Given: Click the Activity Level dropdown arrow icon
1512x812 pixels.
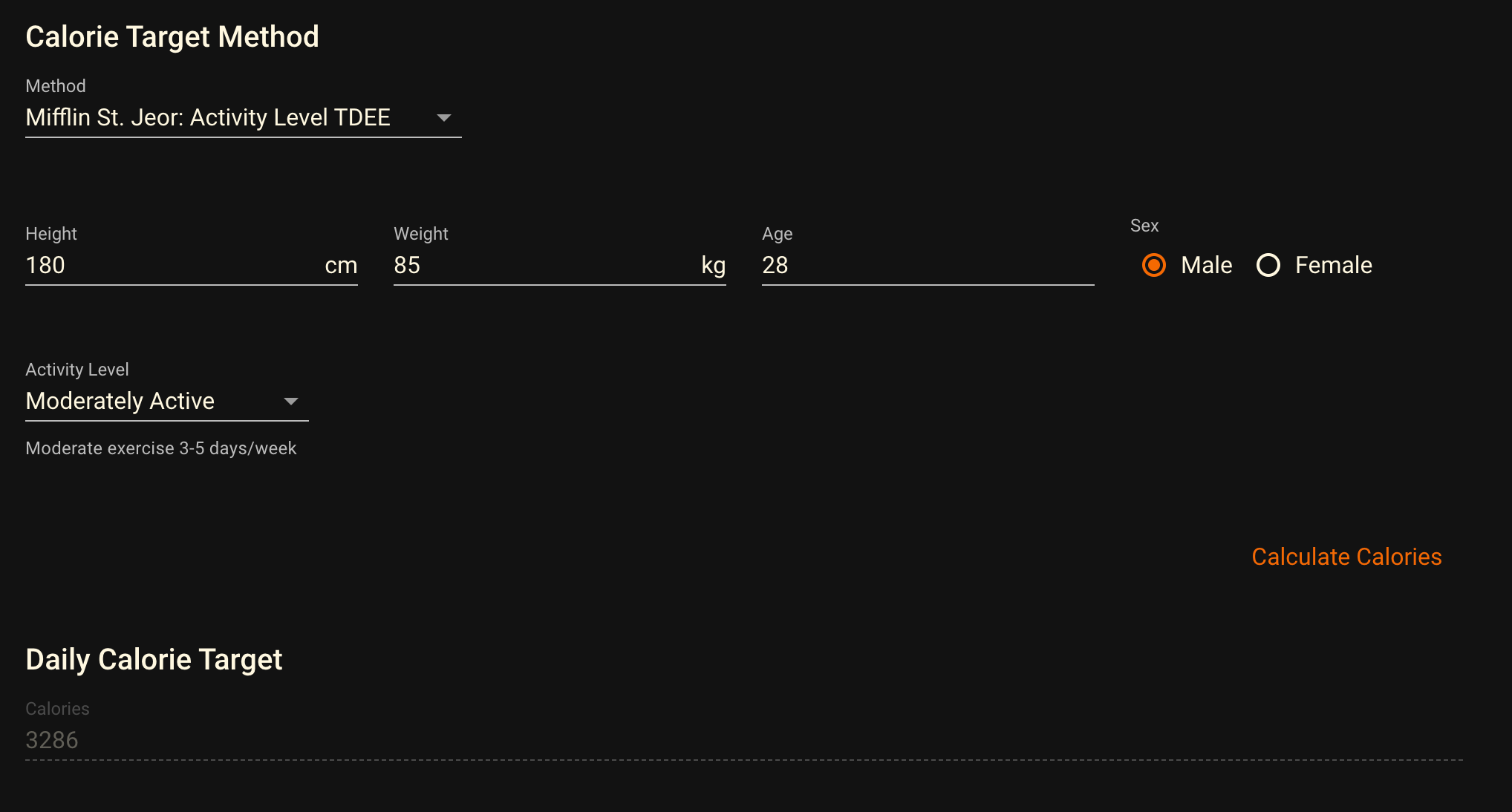Looking at the screenshot, I should click(291, 402).
